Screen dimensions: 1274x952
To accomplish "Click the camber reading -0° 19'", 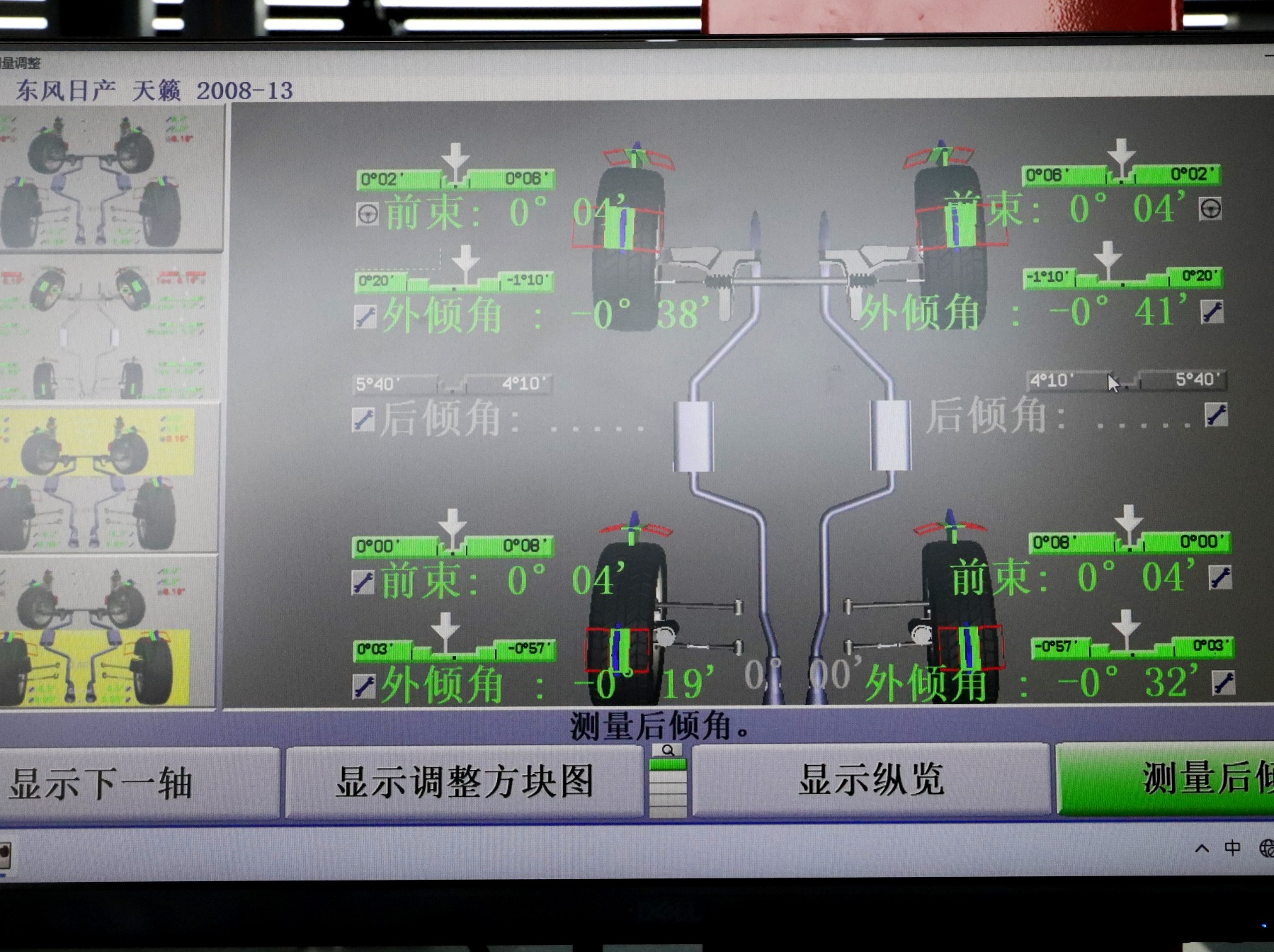I will click(x=643, y=684).
